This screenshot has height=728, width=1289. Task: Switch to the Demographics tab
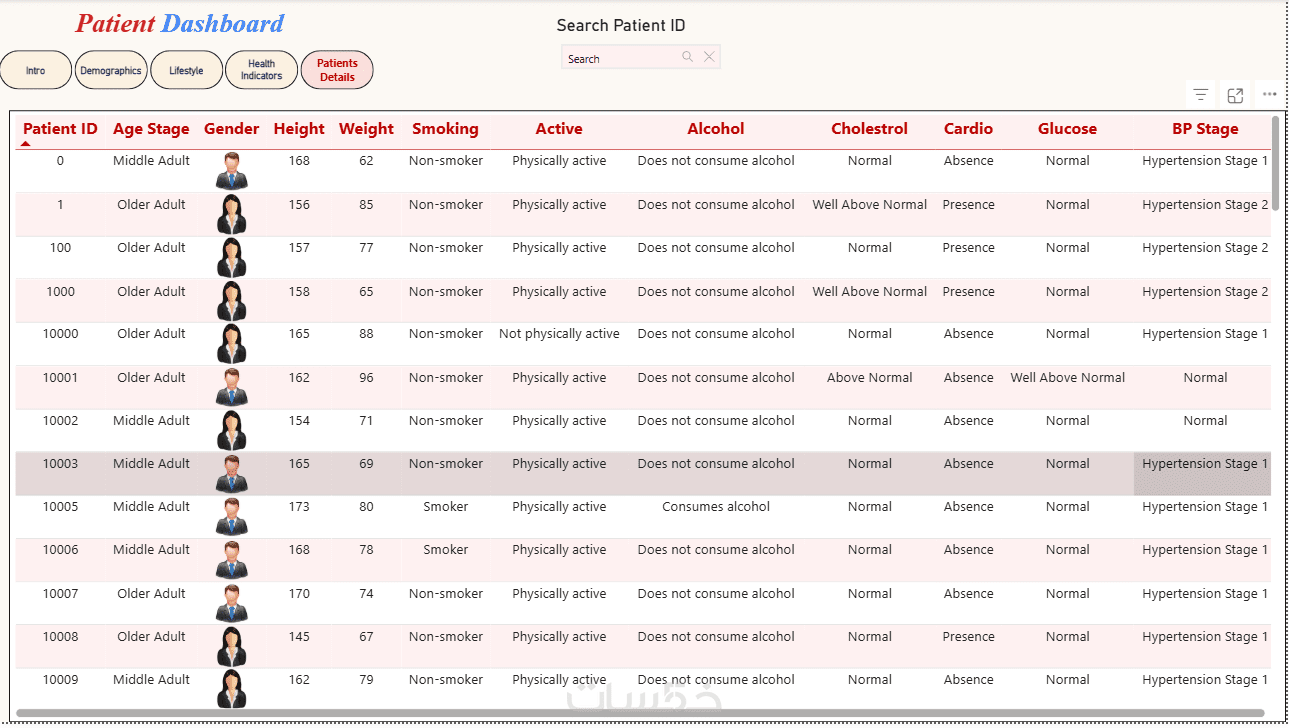(111, 71)
